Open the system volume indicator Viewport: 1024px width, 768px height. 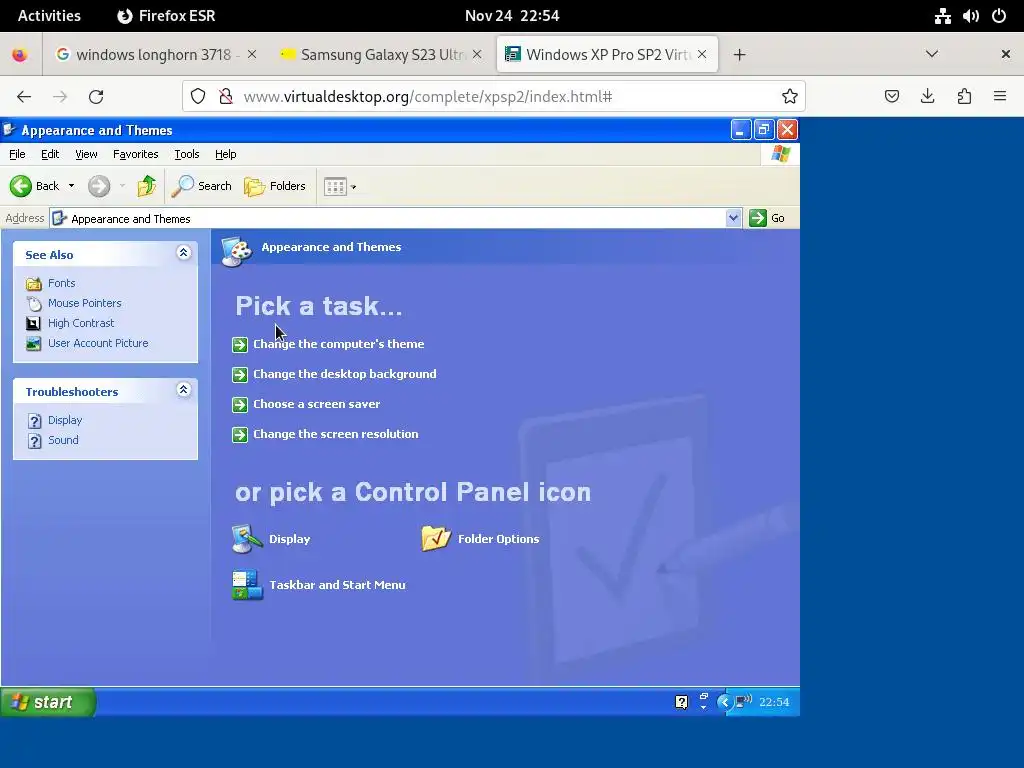[x=970, y=16]
